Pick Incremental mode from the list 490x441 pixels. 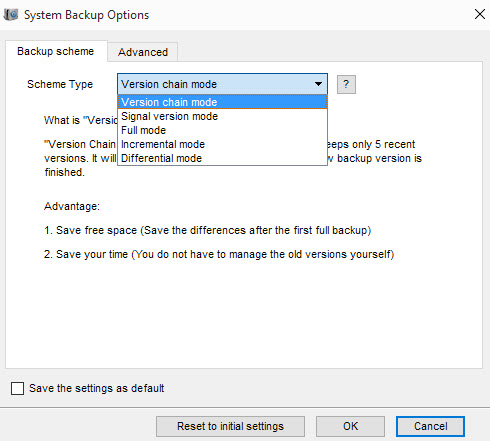point(222,144)
